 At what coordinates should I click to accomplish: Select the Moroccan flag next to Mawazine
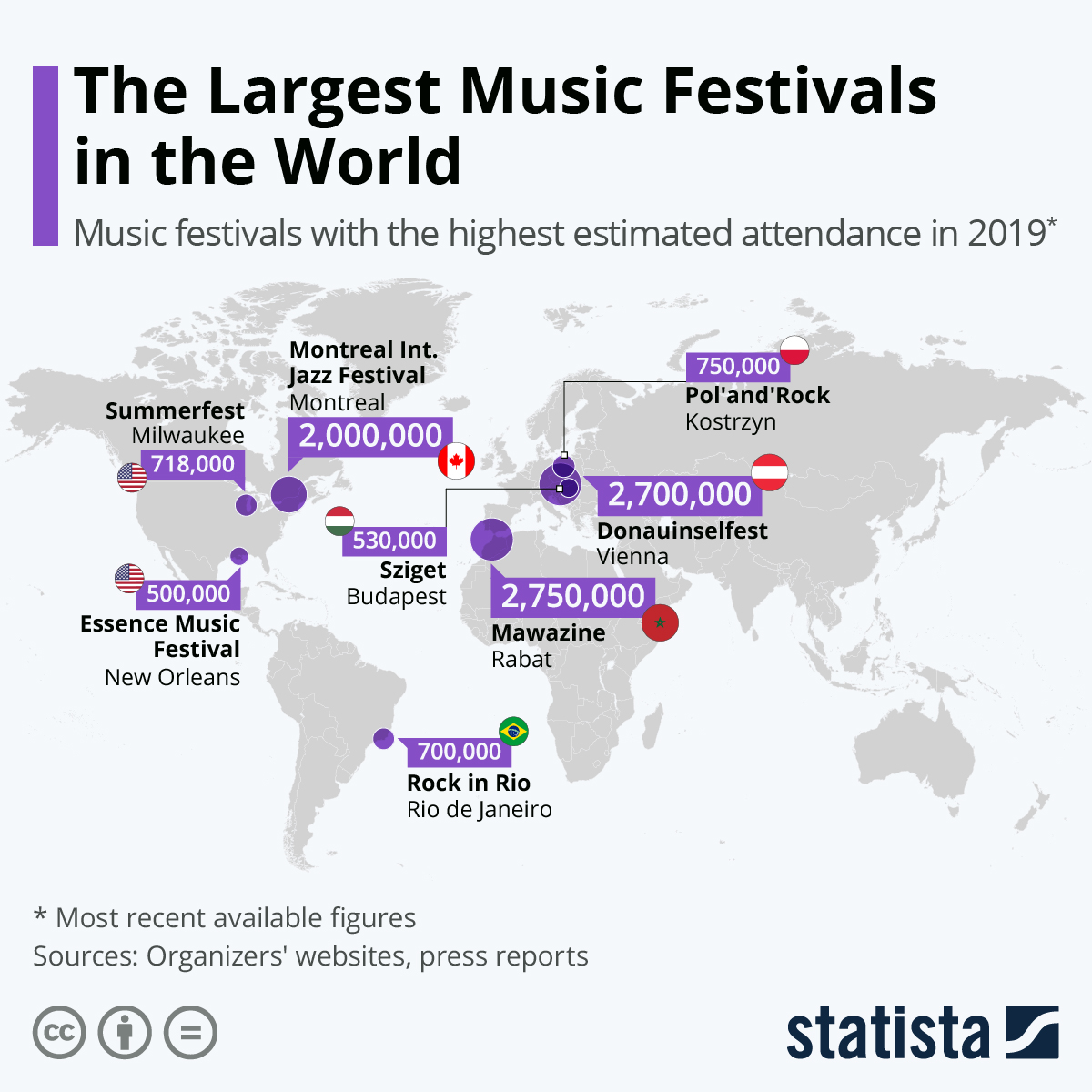659,624
